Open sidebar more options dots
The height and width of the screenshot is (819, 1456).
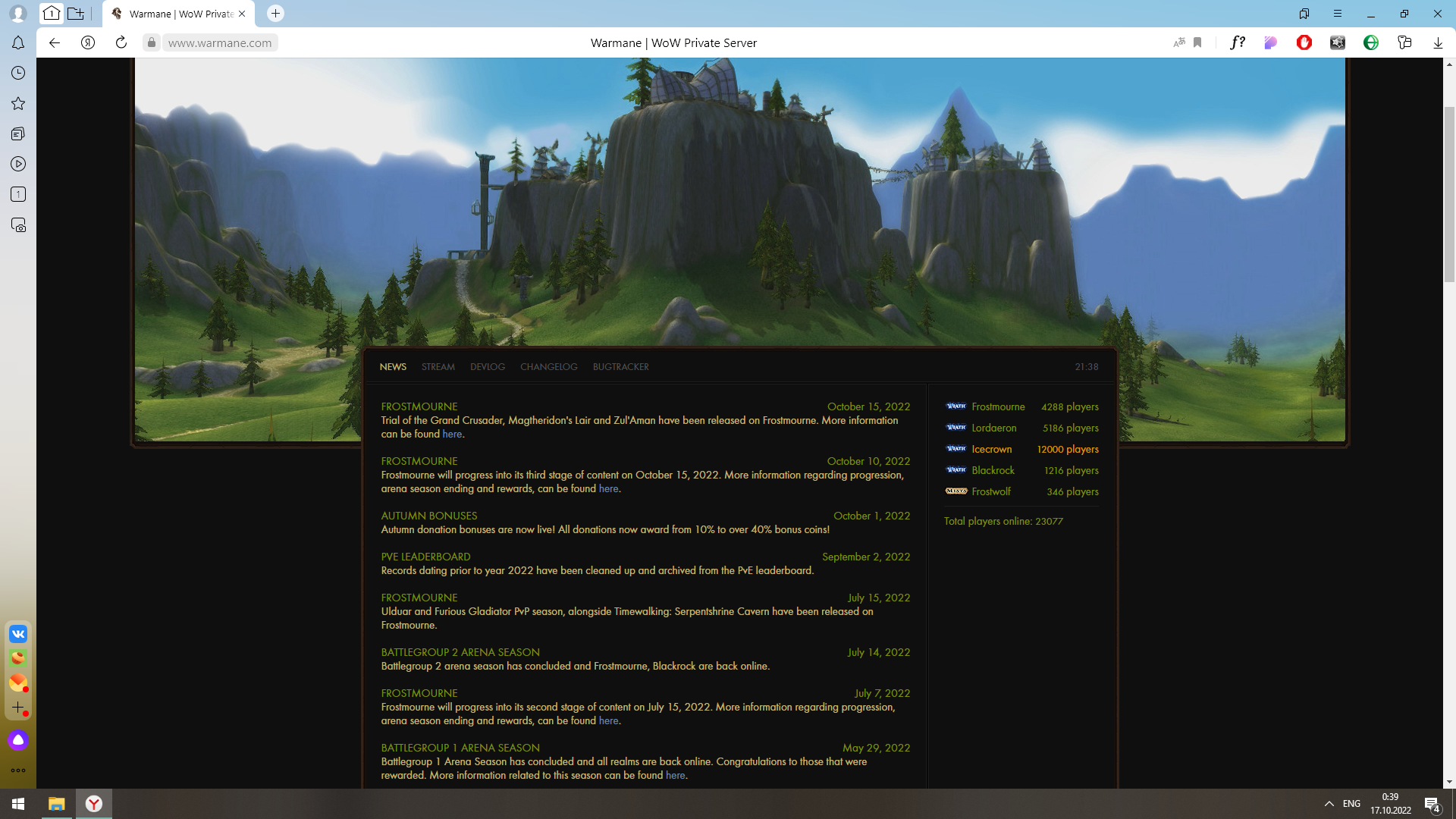click(18, 770)
